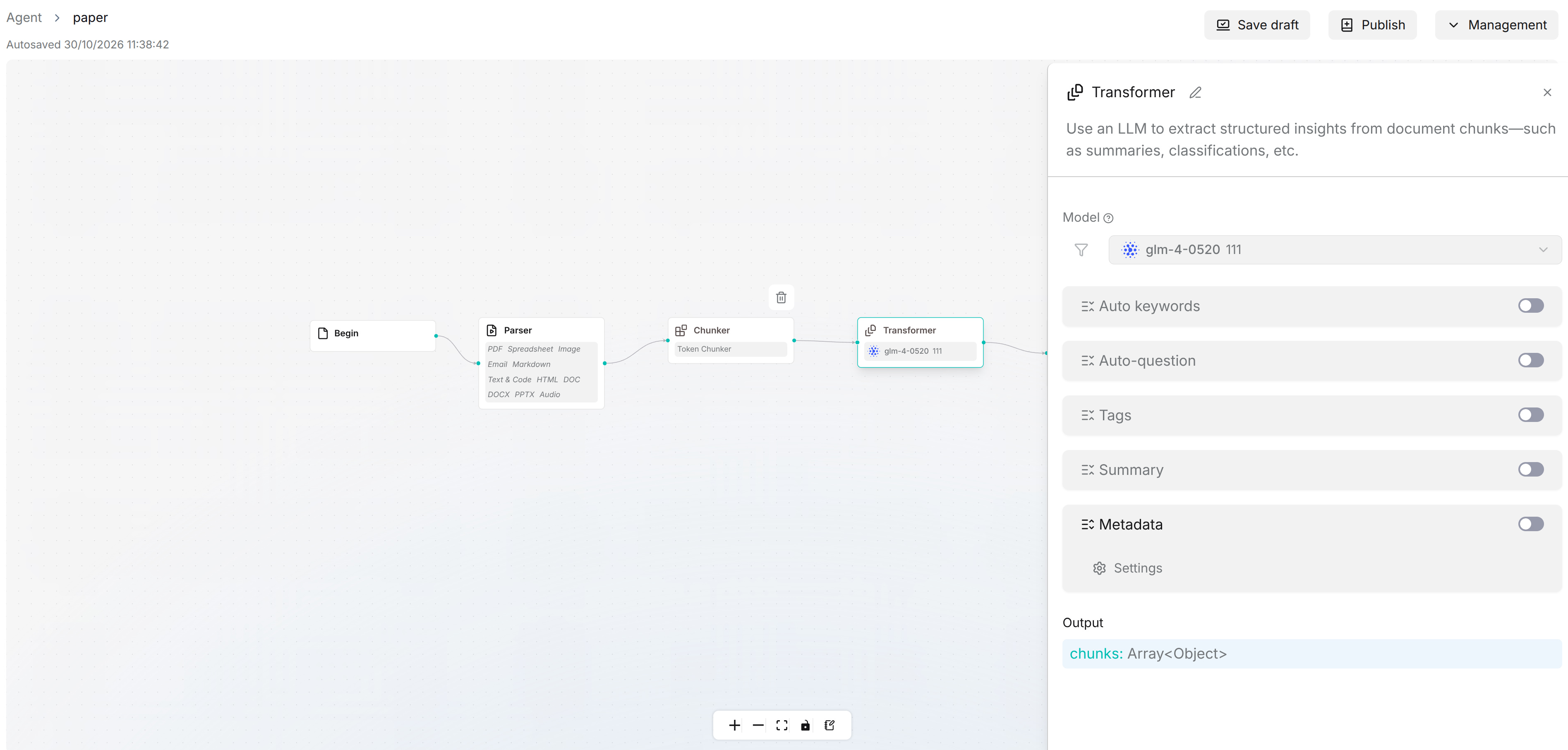Click the Auto keywords label
Image resolution: width=1568 pixels, height=750 pixels.
tap(1149, 306)
